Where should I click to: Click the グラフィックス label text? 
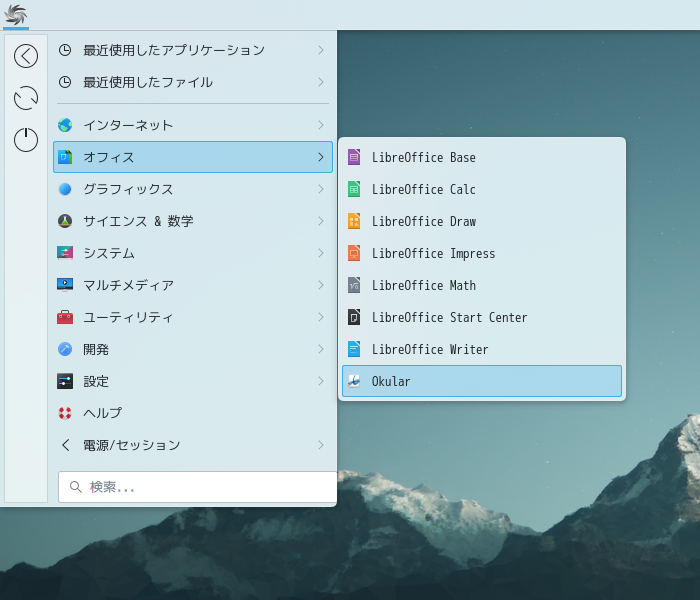[x=128, y=189]
